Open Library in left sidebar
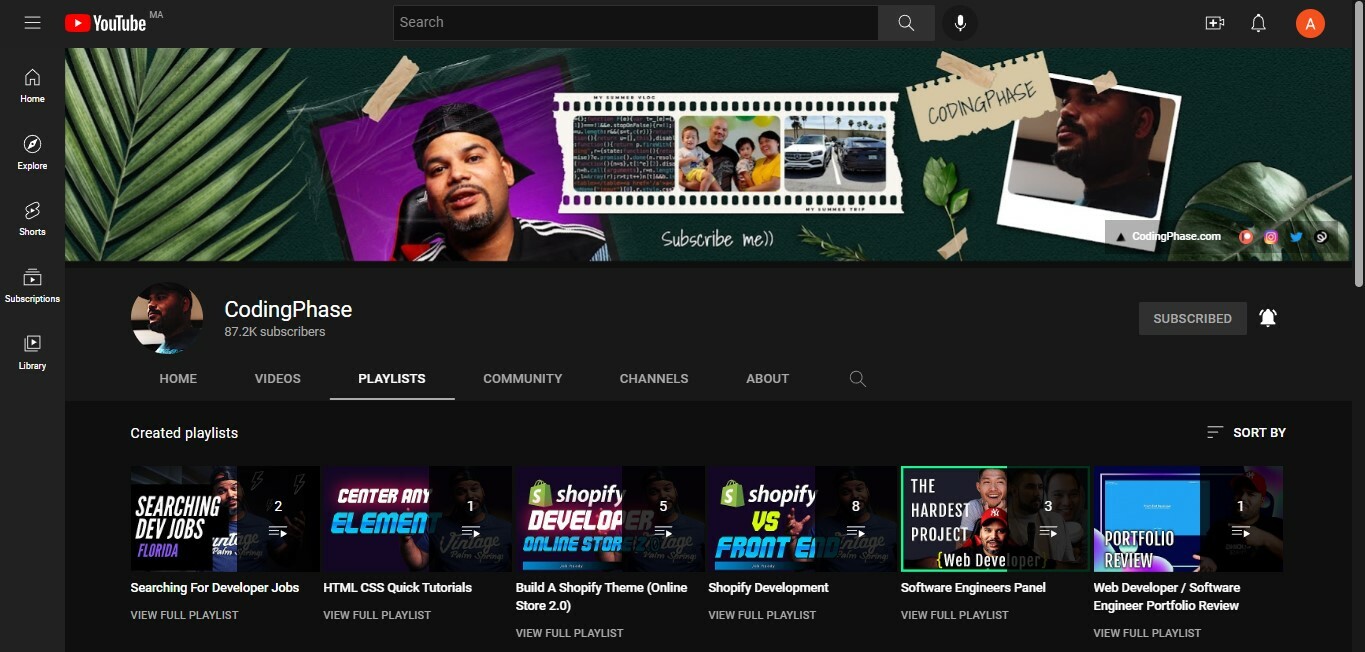The height and width of the screenshot is (652, 1365). tap(32, 352)
